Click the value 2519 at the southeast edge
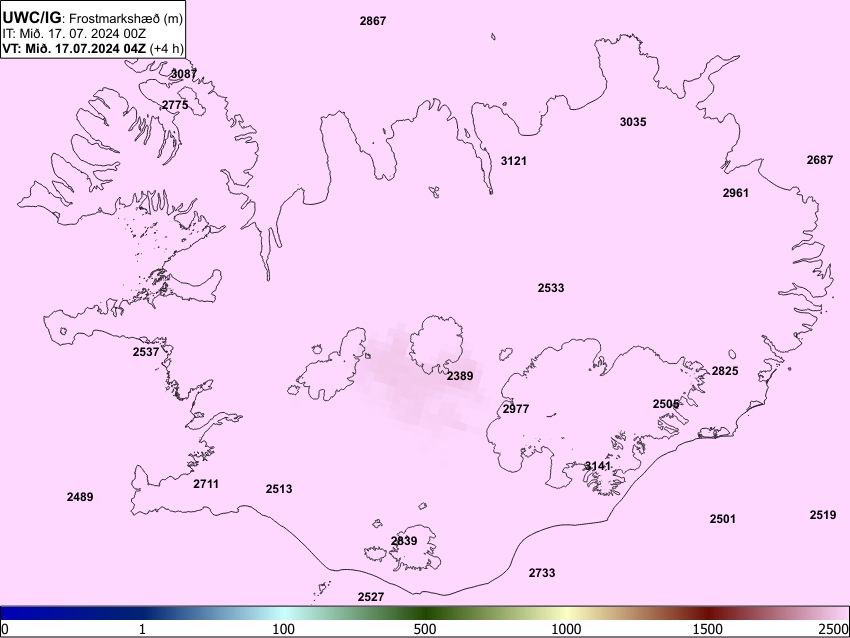Screen dimensions: 850x638 point(823,515)
